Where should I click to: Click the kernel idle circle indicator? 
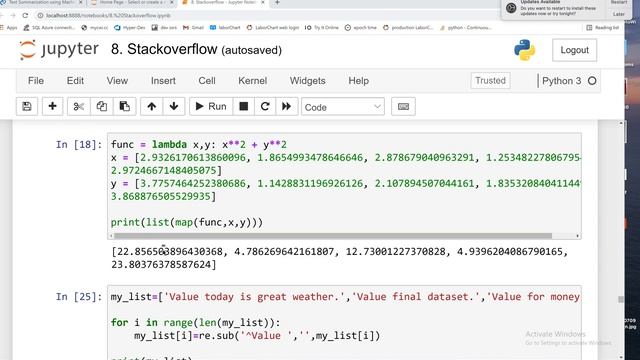(x=592, y=81)
